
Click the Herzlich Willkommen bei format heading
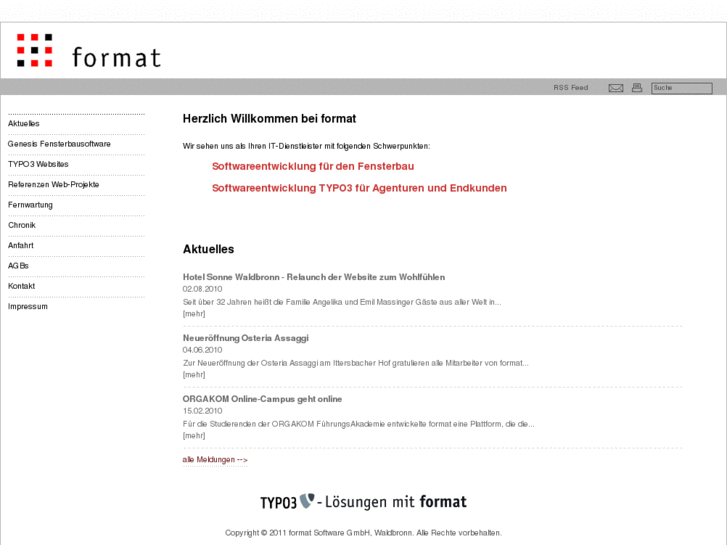coord(269,119)
